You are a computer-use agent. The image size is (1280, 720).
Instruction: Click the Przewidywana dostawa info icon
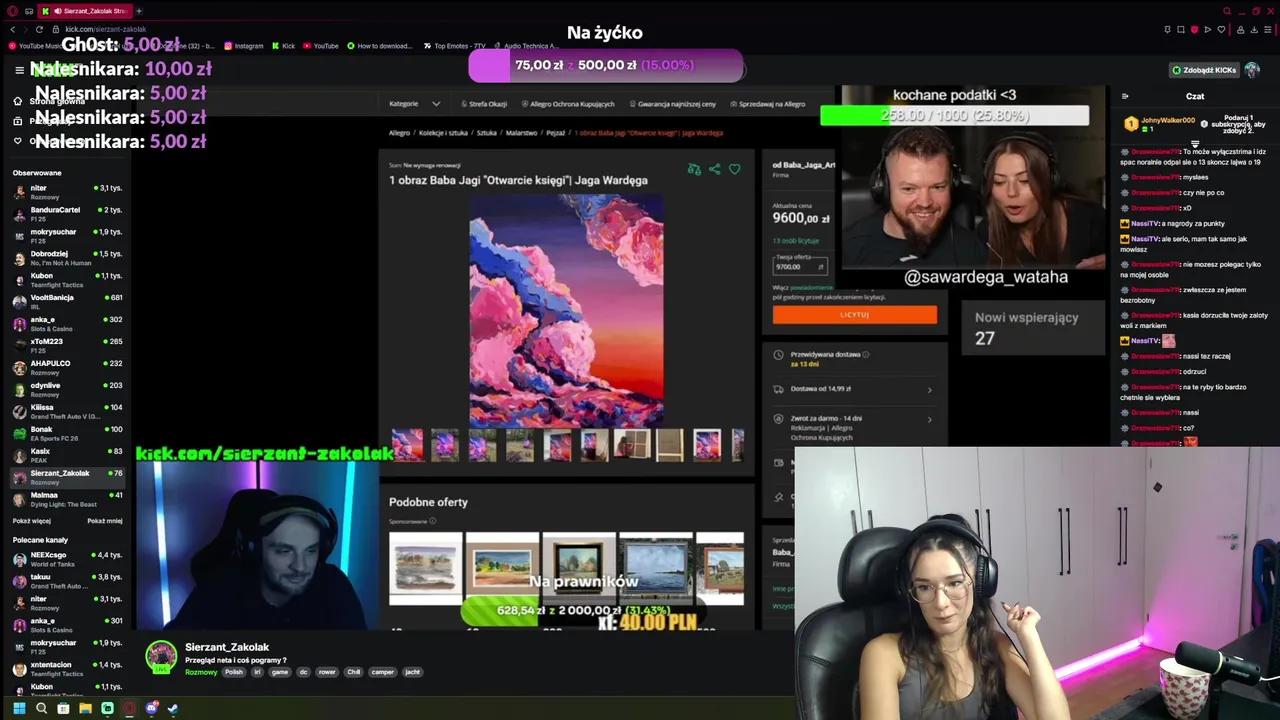click(x=866, y=354)
